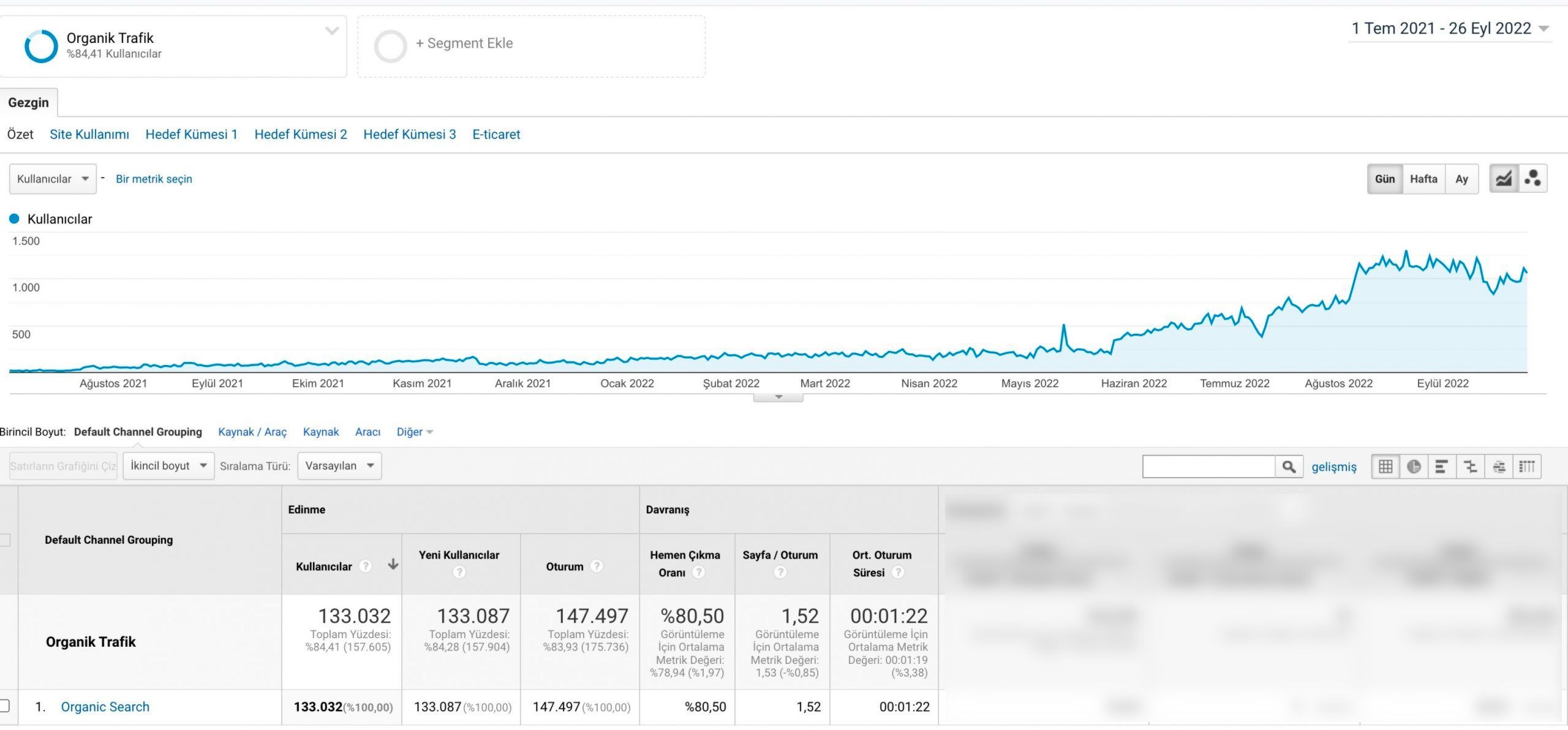Select Kaynak / Araç dimension
Screen dimensions: 1568x730
tap(252, 432)
